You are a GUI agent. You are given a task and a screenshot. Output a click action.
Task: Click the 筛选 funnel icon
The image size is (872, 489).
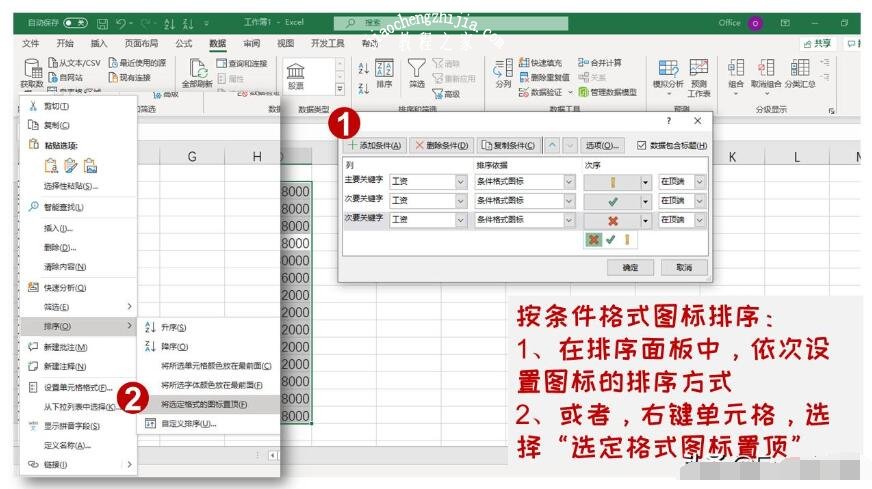coord(417,68)
